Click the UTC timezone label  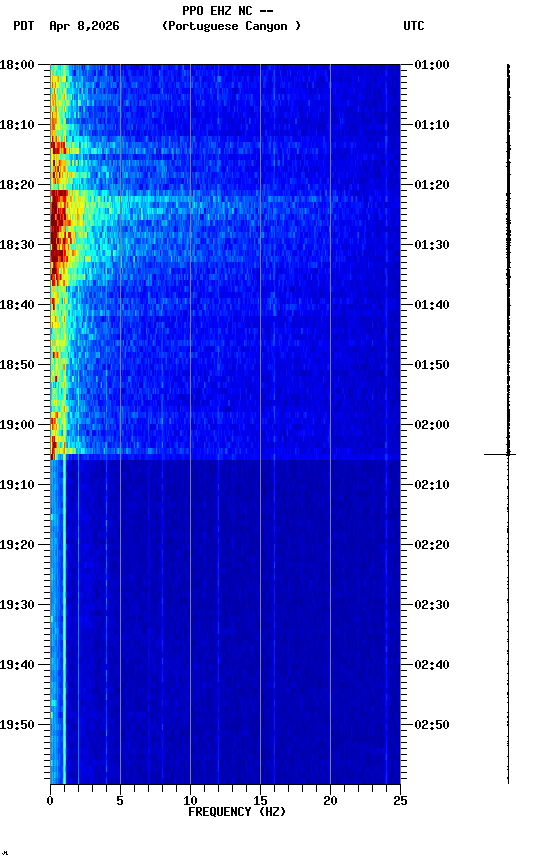[x=414, y=26]
